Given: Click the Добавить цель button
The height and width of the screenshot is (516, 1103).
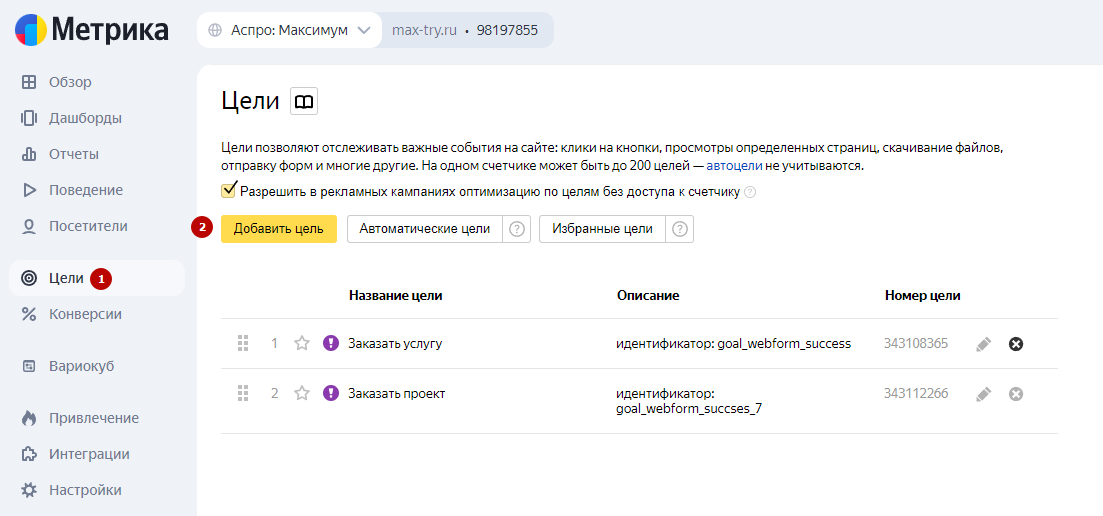Looking at the screenshot, I should point(279,229).
